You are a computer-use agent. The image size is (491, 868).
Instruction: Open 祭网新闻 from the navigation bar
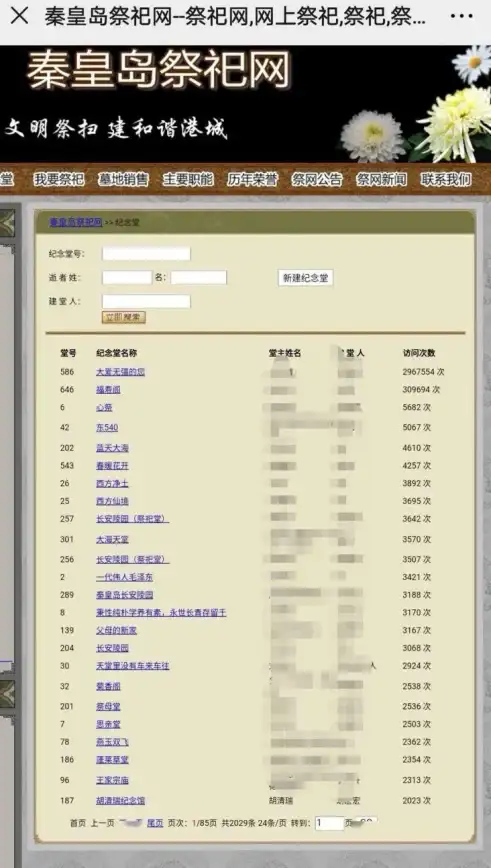pyautogui.click(x=382, y=179)
